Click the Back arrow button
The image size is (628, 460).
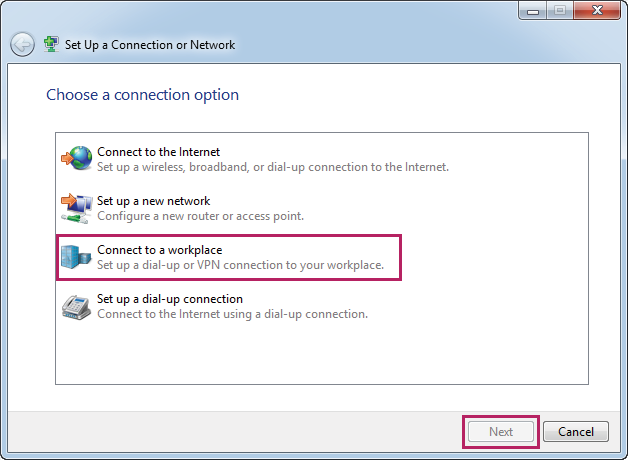coord(22,45)
